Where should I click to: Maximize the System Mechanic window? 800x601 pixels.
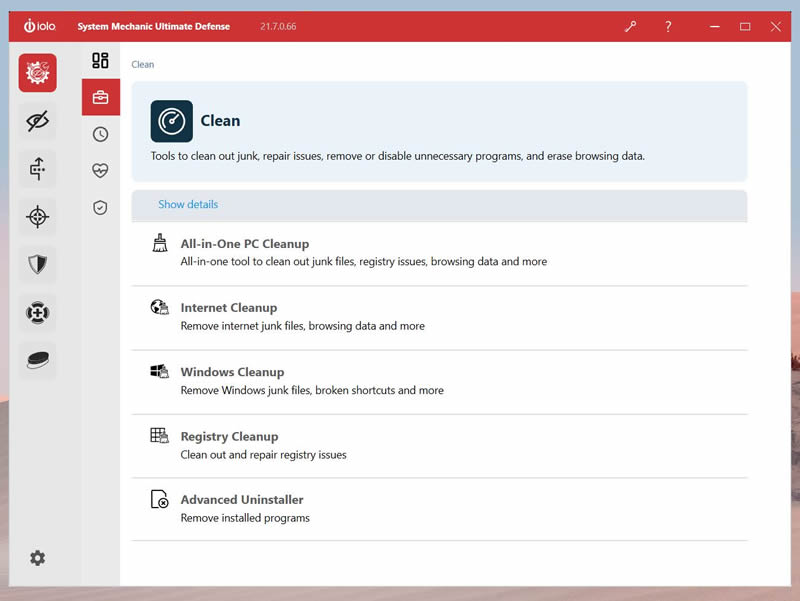745,26
